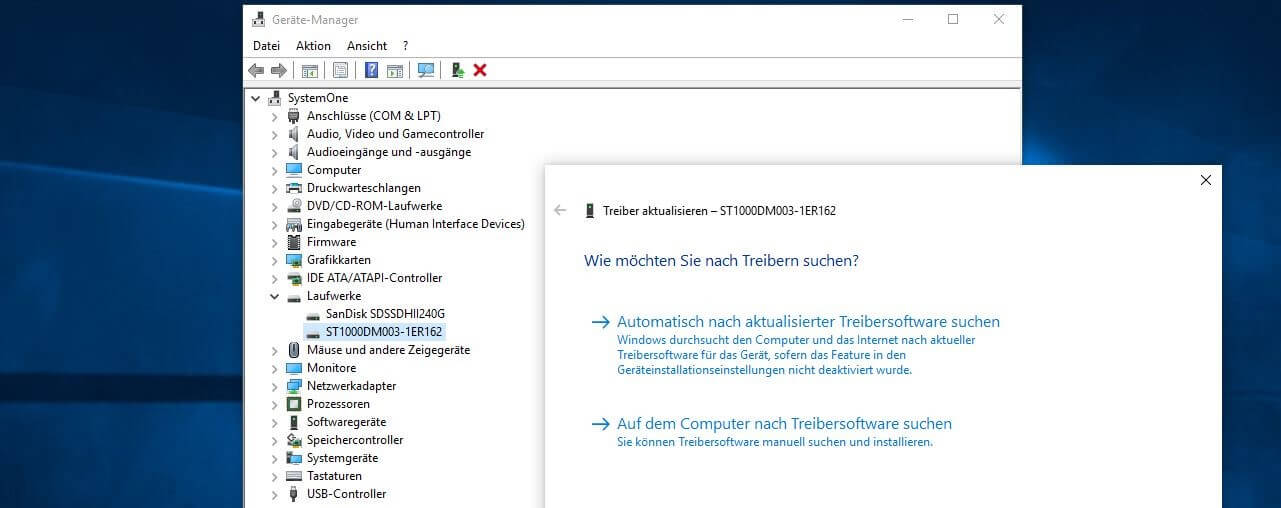
Task: Click the show/hide console tree toolbar icon
Action: (x=310, y=70)
